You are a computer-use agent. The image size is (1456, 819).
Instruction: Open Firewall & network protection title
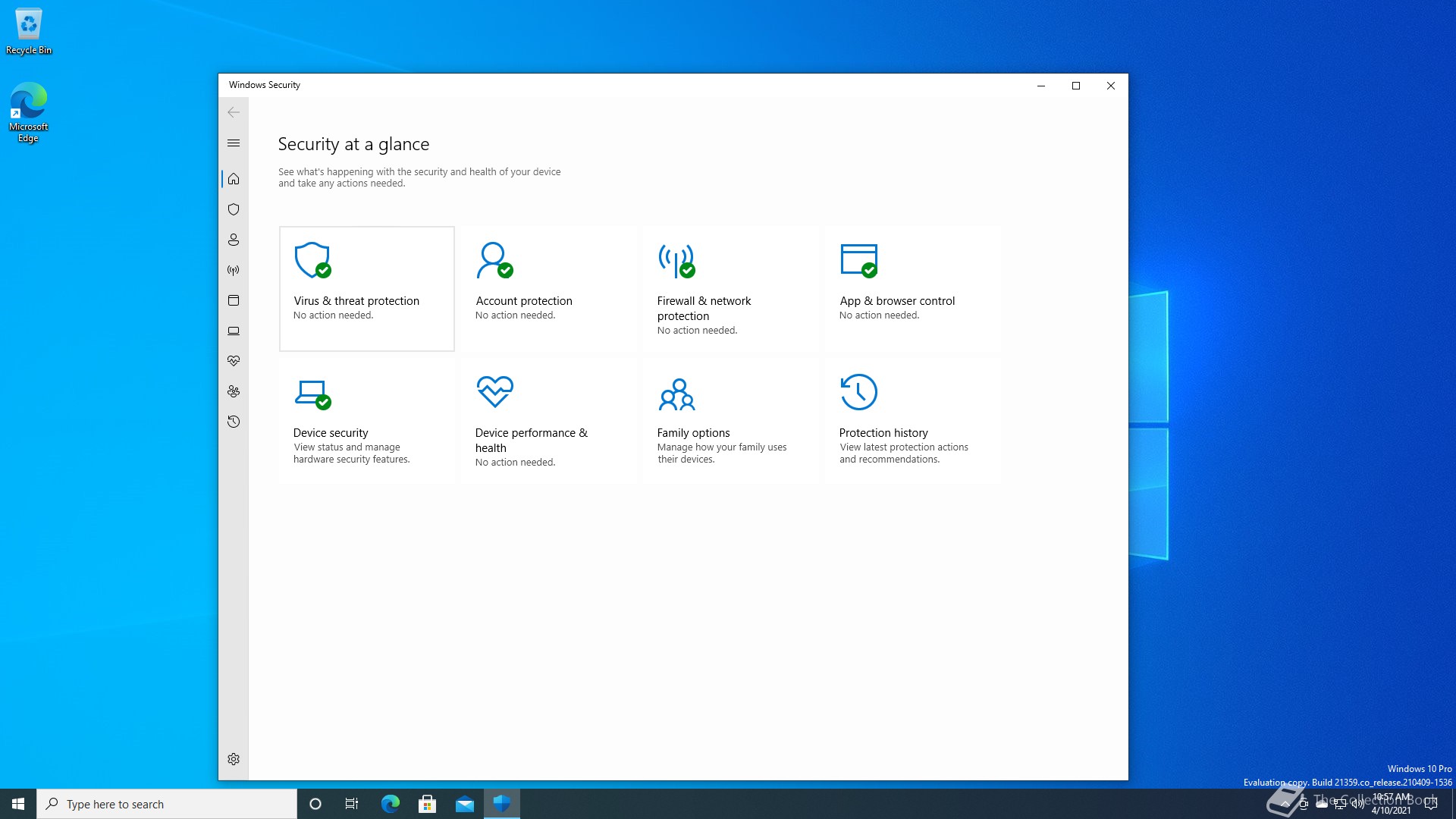pyautogui.click(x=704, y=309)
